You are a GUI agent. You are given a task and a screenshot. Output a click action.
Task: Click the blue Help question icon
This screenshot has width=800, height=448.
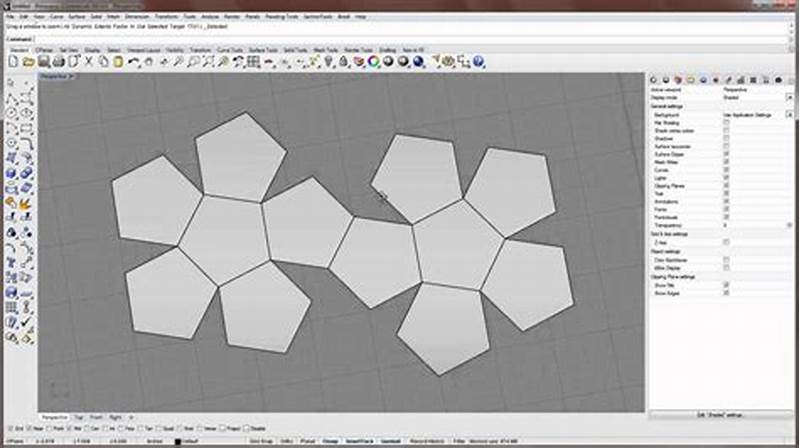tap(479, 62)
